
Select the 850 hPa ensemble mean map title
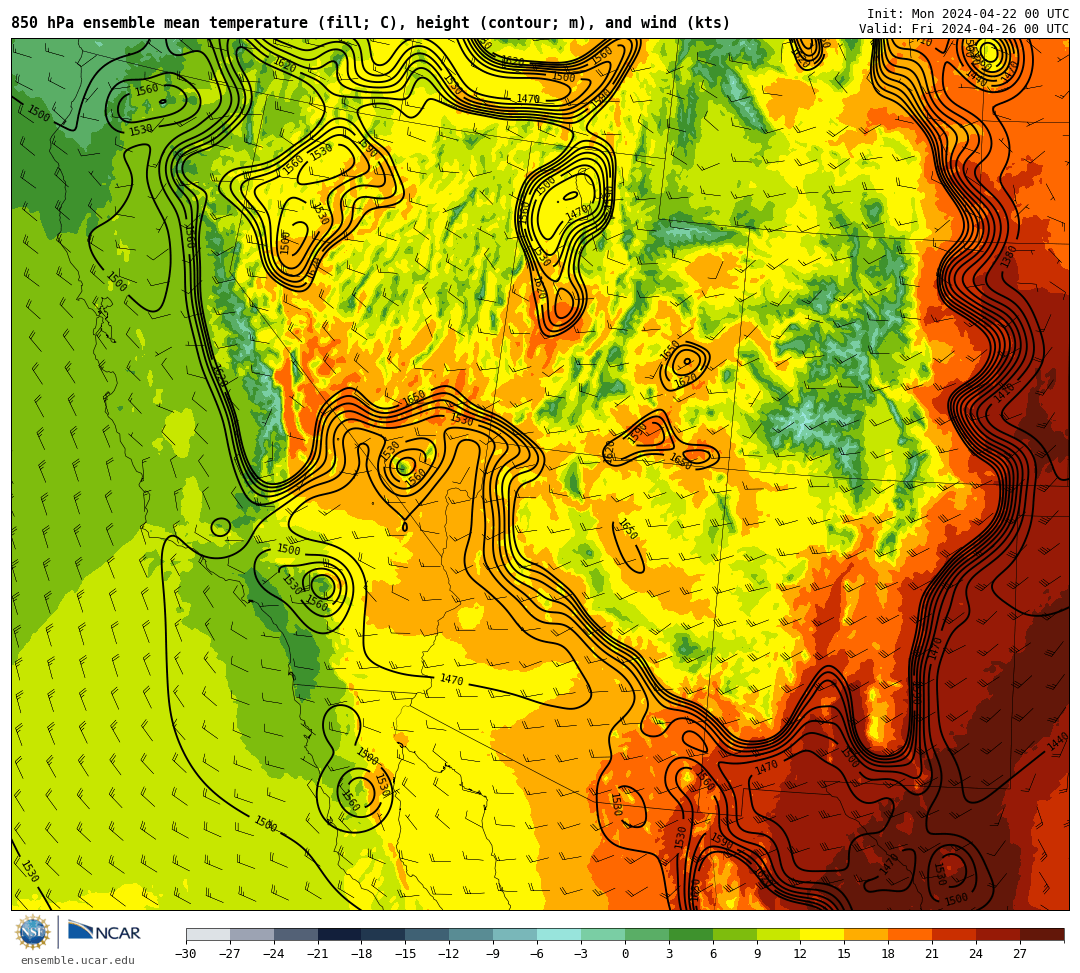(371, 23)
